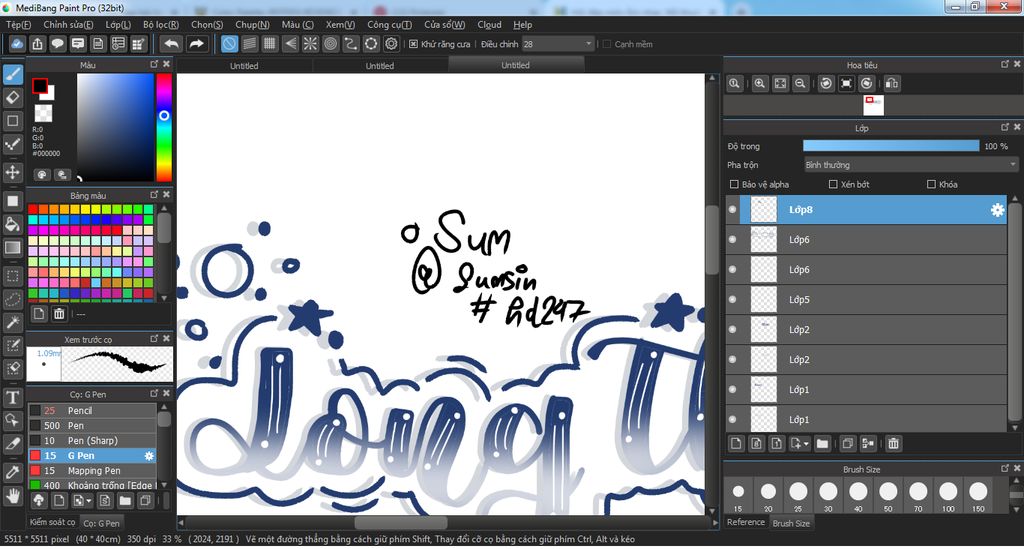This screenshot has height=549, width=1024.
Task: Enable Cạnh mềm checkbox
Action: tap(607, 44)
